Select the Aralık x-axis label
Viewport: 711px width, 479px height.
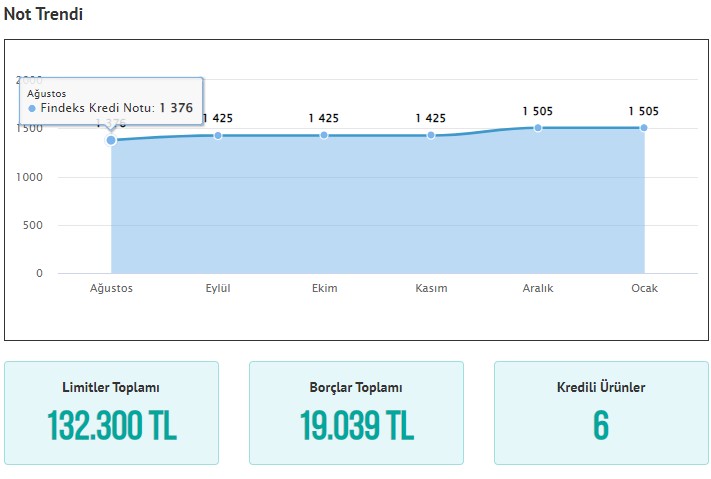pos(537,289)
